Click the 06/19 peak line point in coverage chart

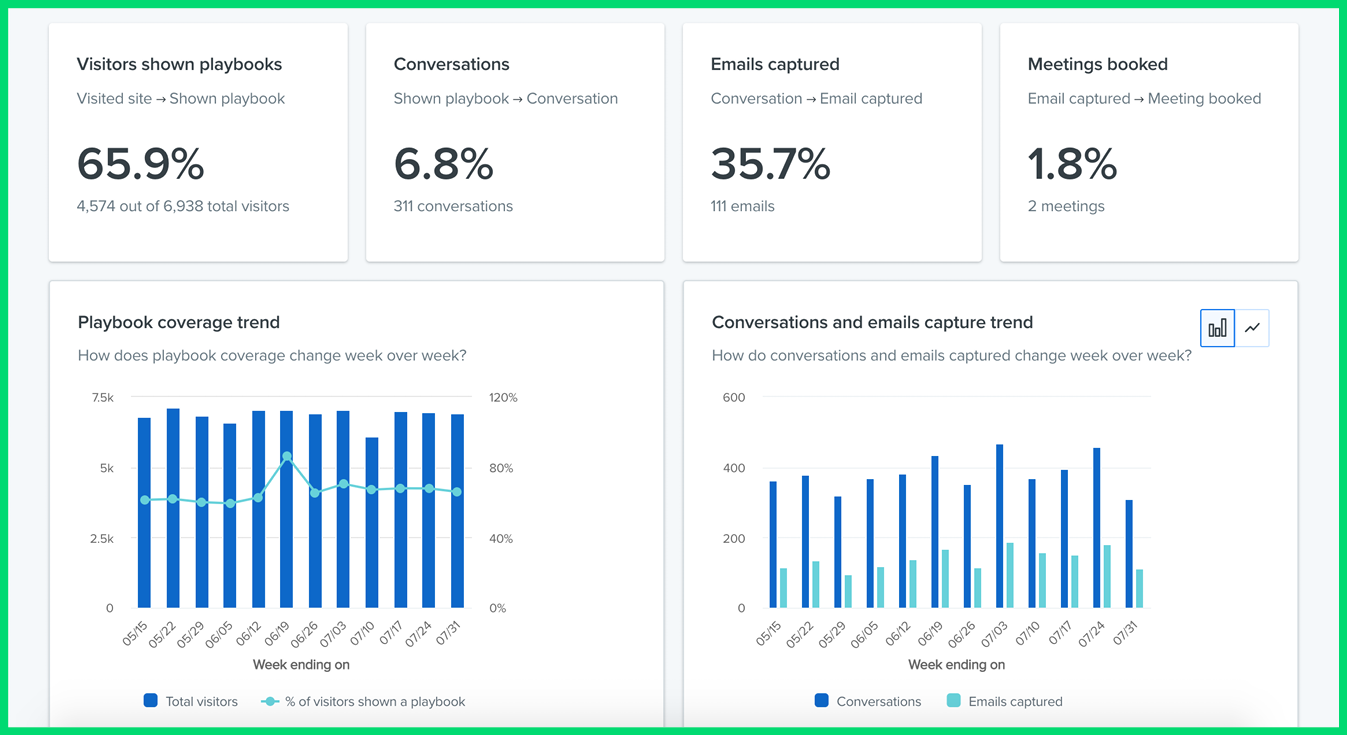pos(287,457)
